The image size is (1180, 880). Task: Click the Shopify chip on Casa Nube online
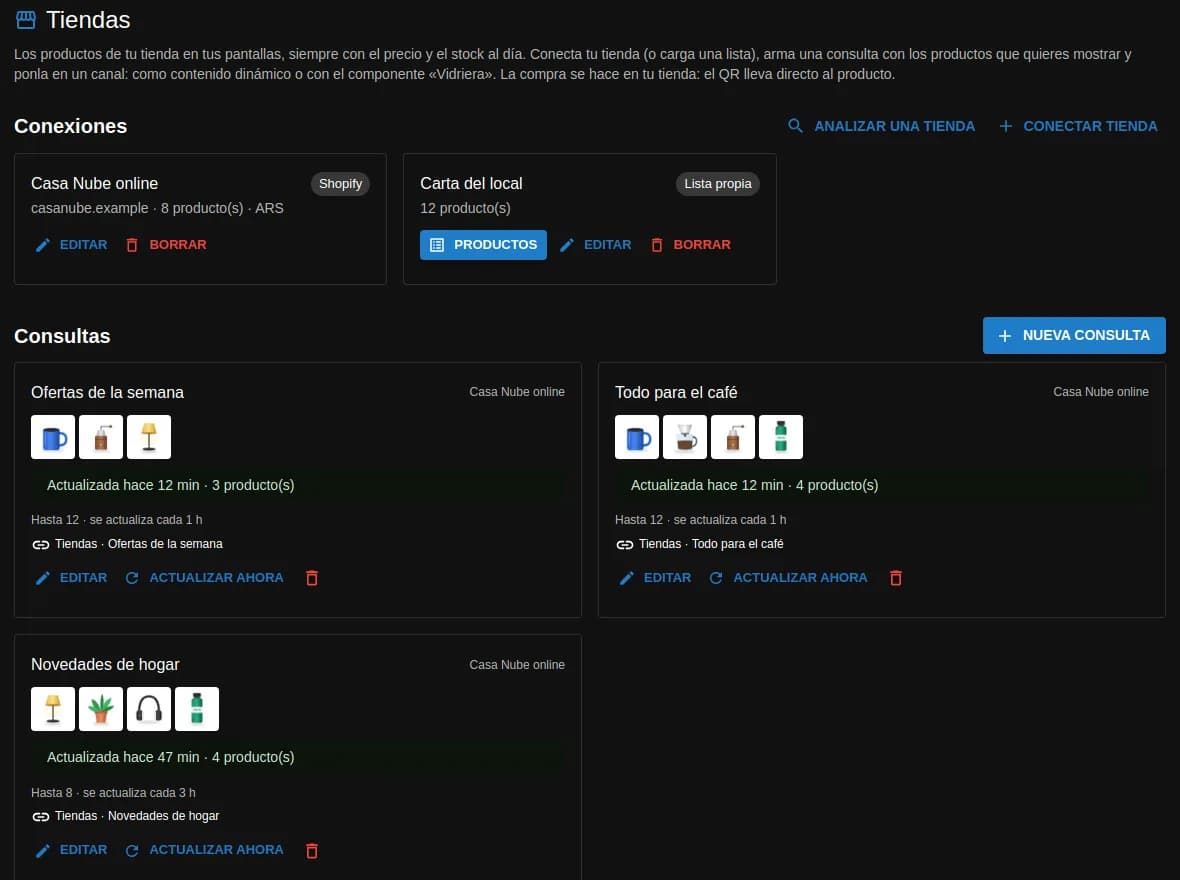340,184
